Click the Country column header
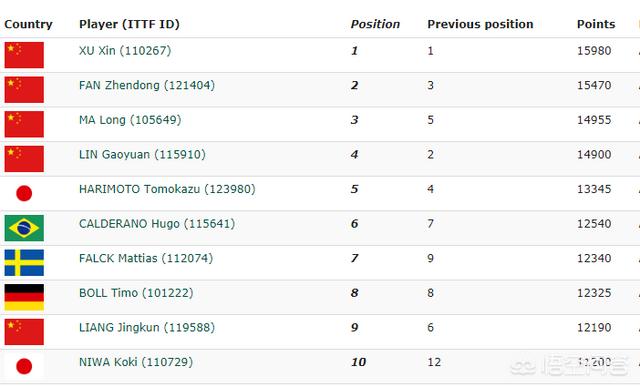The height and width of the screenshot is (387, 640). [28, 24]
